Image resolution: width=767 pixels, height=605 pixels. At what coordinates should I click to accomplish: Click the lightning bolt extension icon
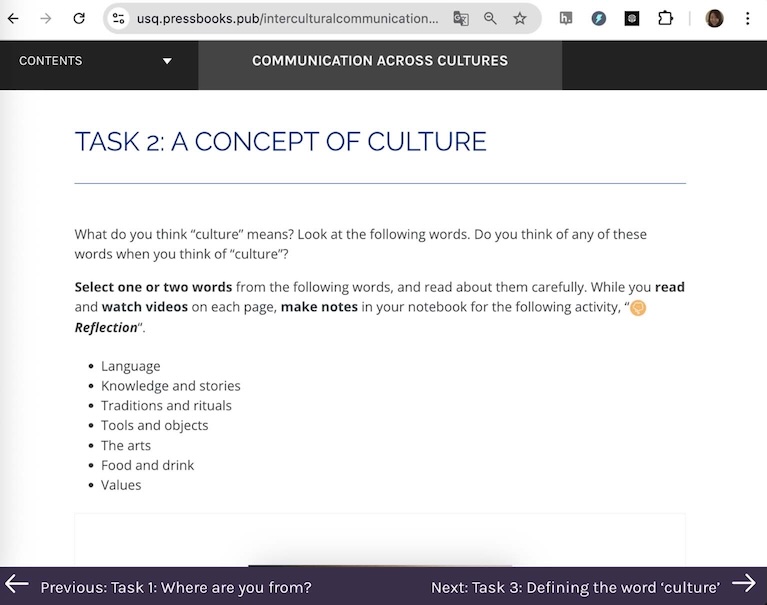599,18
